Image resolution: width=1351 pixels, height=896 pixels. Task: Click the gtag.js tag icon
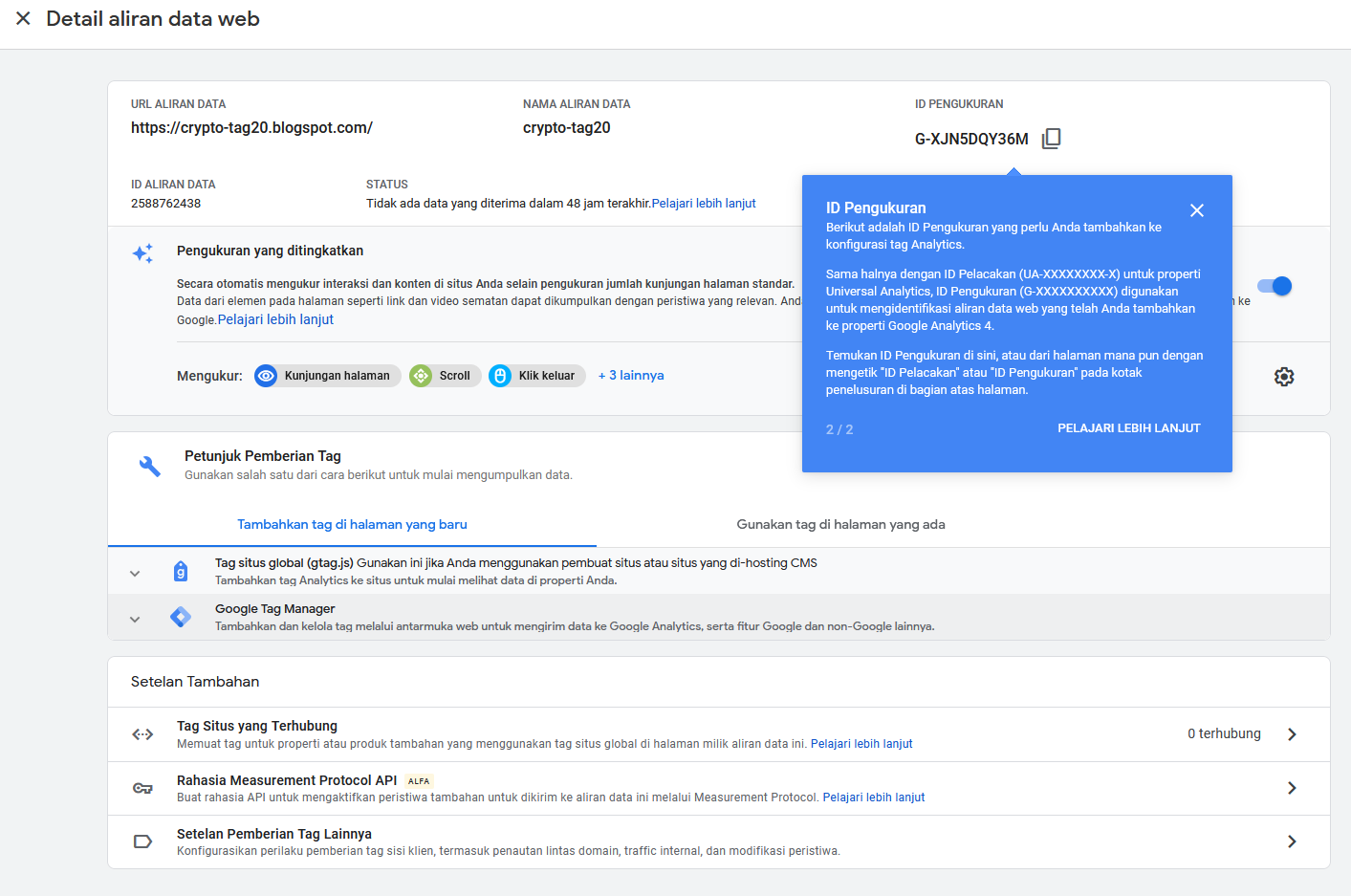click(181, 572)
